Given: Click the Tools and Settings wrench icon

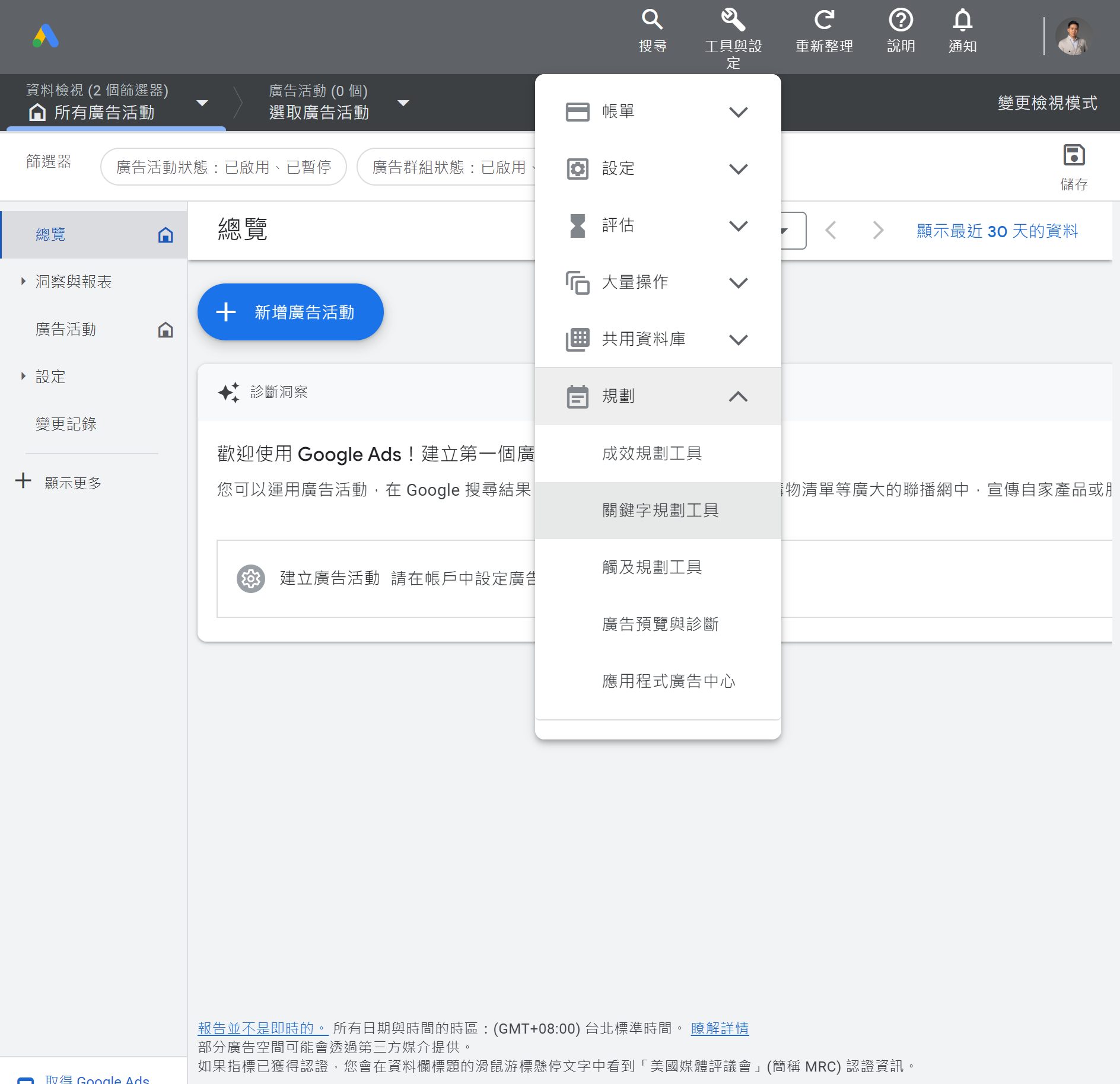Looking at the screenshot, I should pyautogui.click(x=733, y=20).
